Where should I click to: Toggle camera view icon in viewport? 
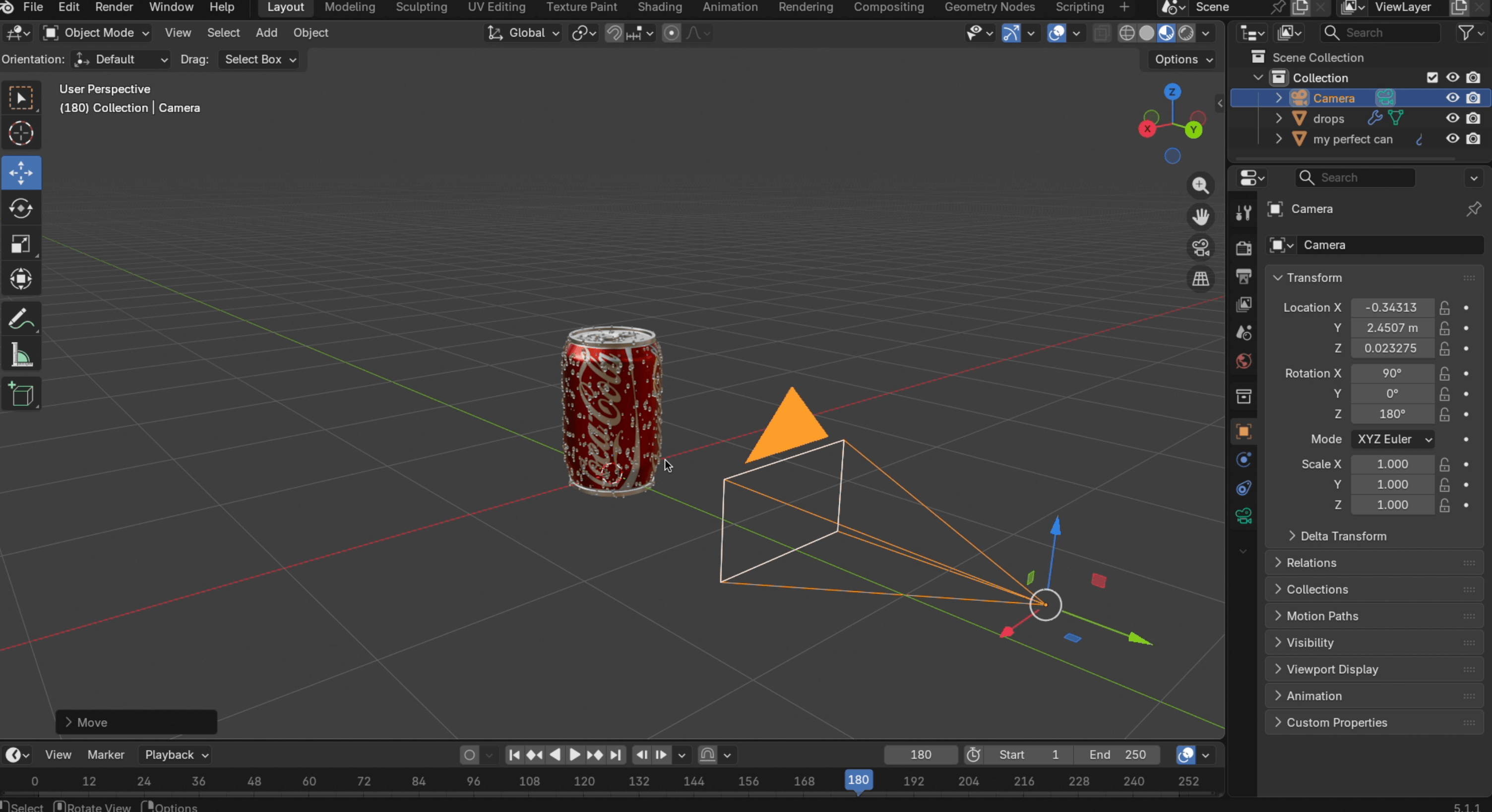click(x=1201, y=248)
